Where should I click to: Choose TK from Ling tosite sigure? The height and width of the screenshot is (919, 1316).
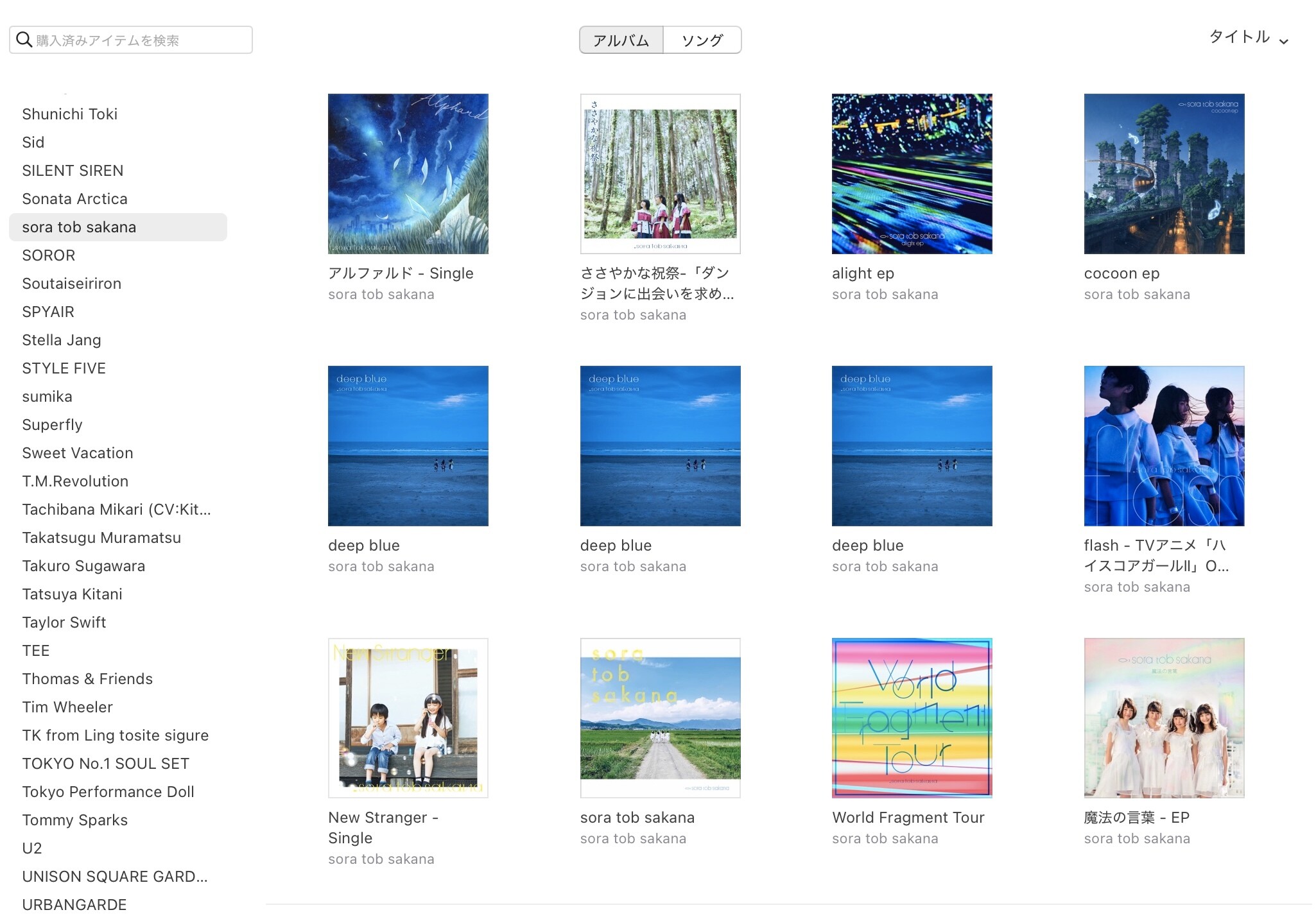point(116,735)
